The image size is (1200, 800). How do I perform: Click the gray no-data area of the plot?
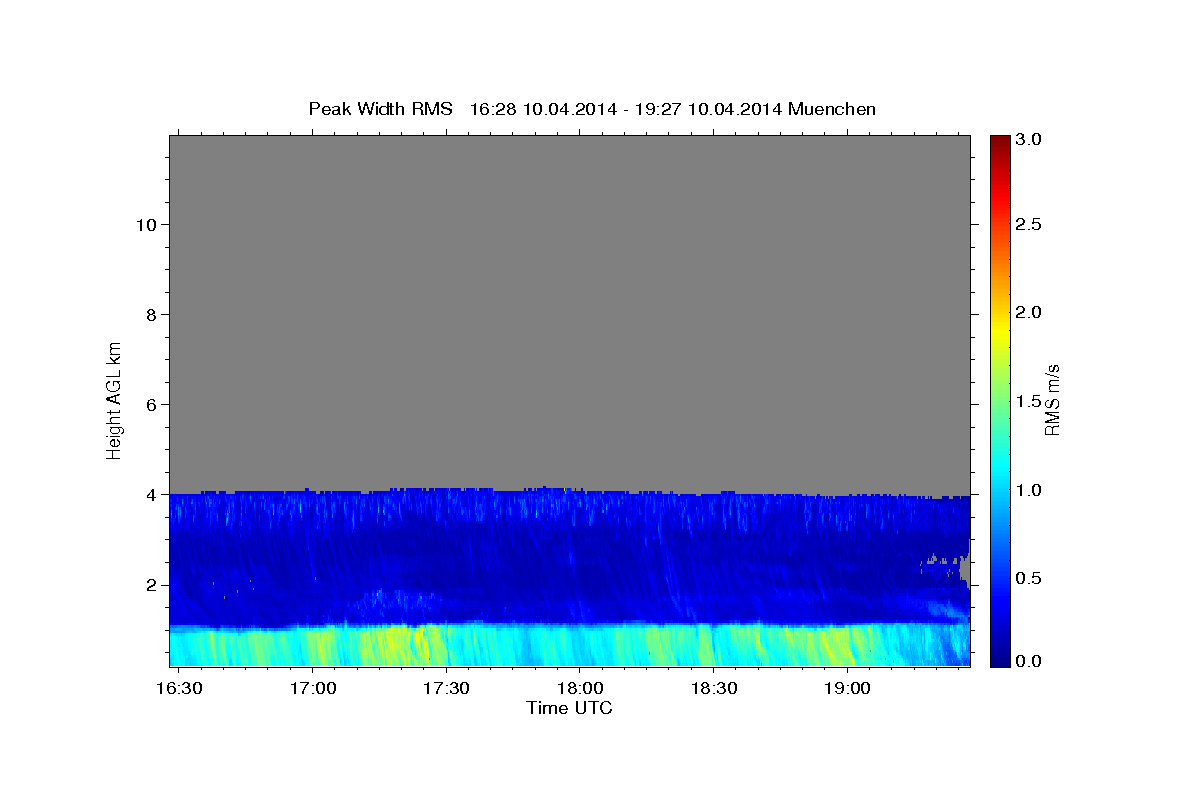[x=569, y=310]
